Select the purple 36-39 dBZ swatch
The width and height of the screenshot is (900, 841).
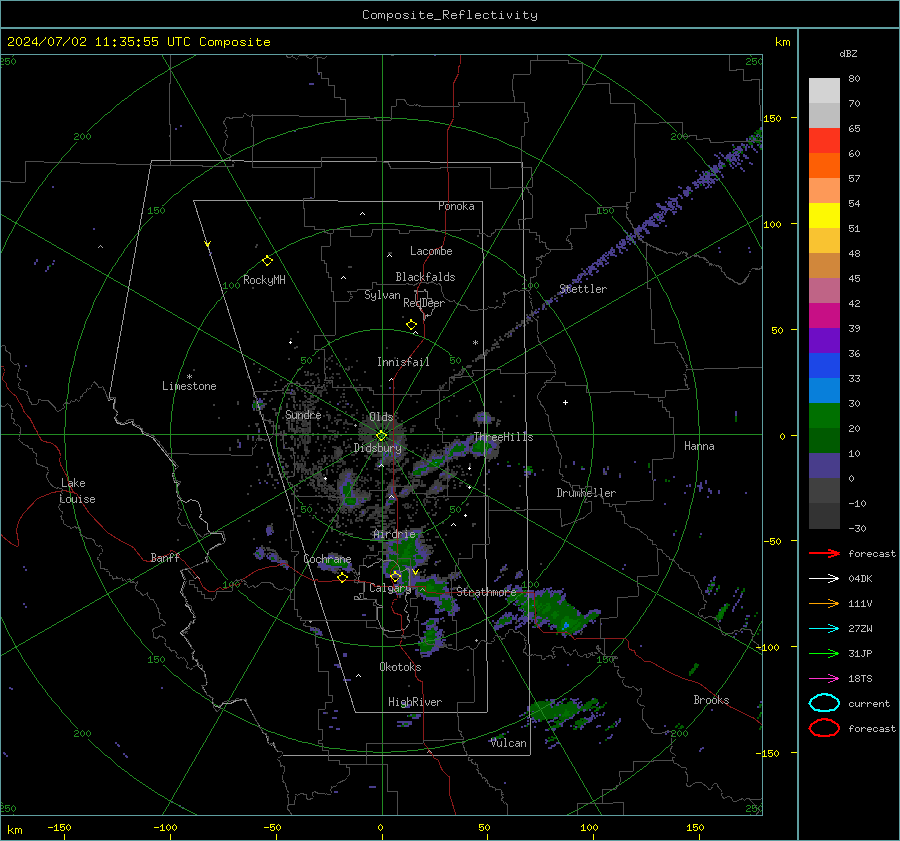click(x=824, y=340)
